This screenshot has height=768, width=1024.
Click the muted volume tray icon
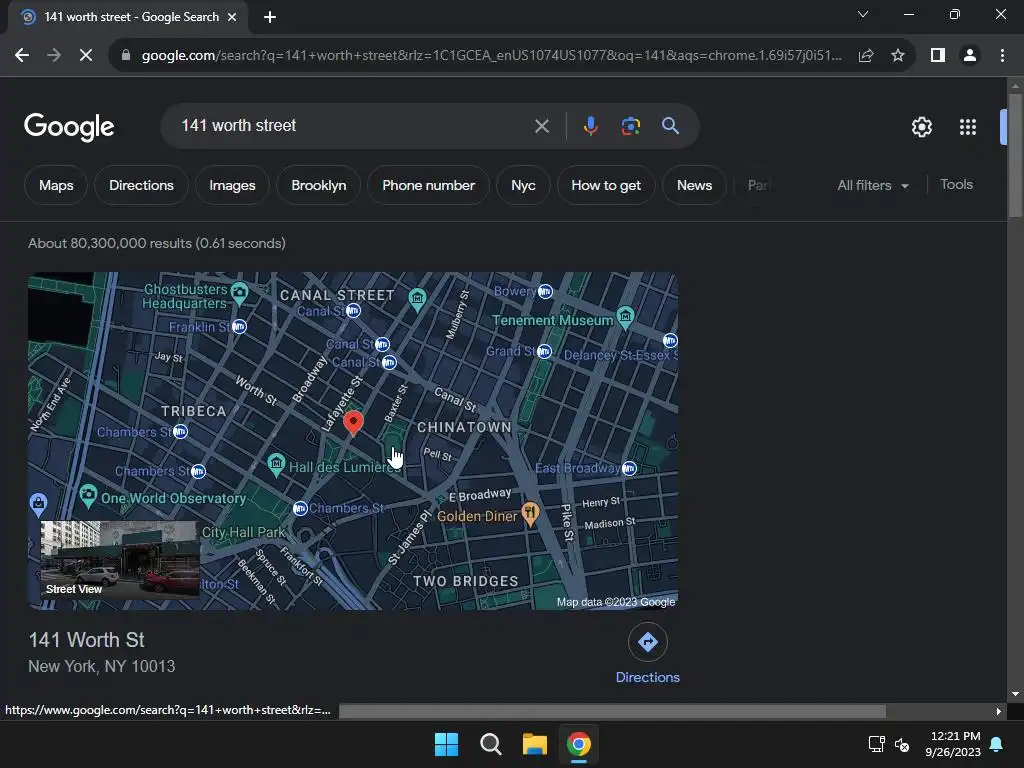[902, 744]
